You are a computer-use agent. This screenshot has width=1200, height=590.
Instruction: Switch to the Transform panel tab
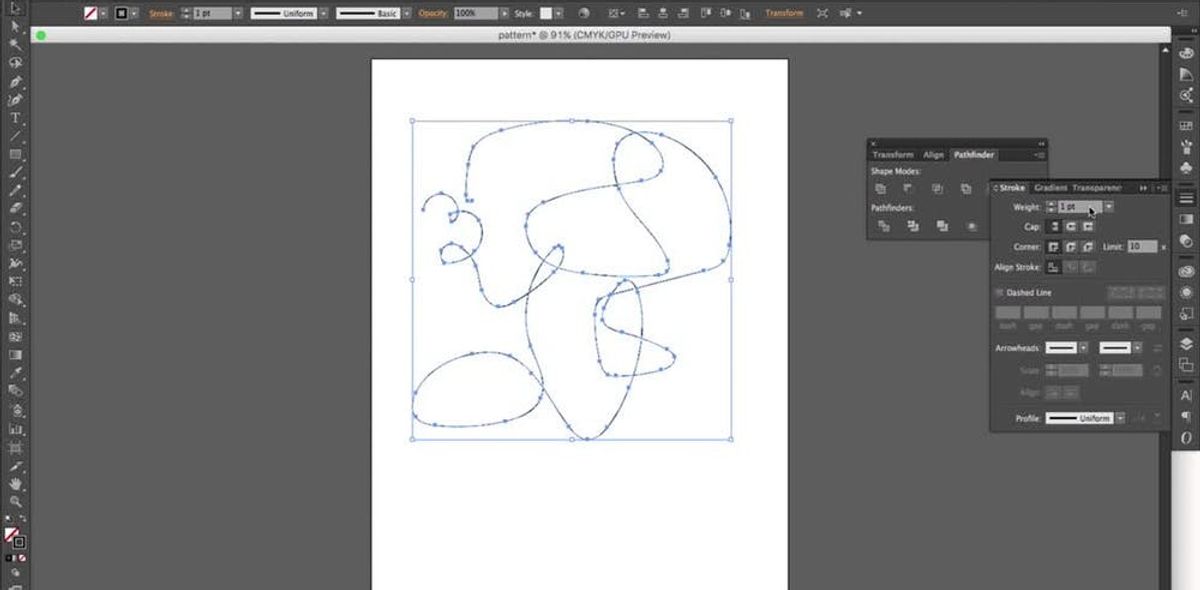(892, 155)
